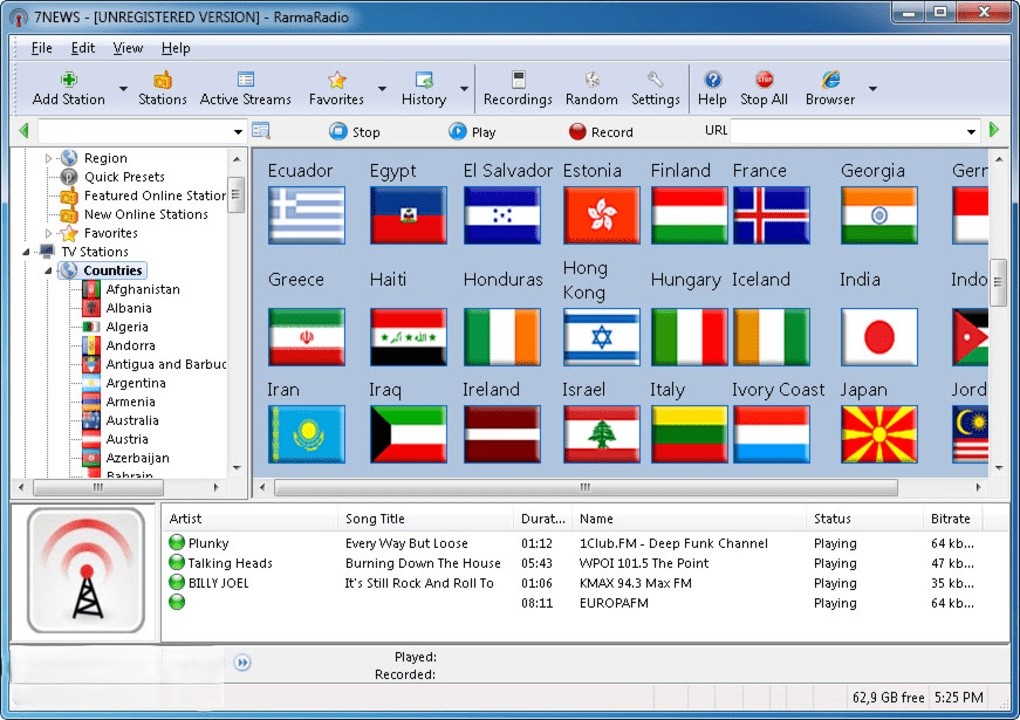Open Settings from the toolbar icon
The height and width of the screenshot is (720, 1020).
[655, 80]
